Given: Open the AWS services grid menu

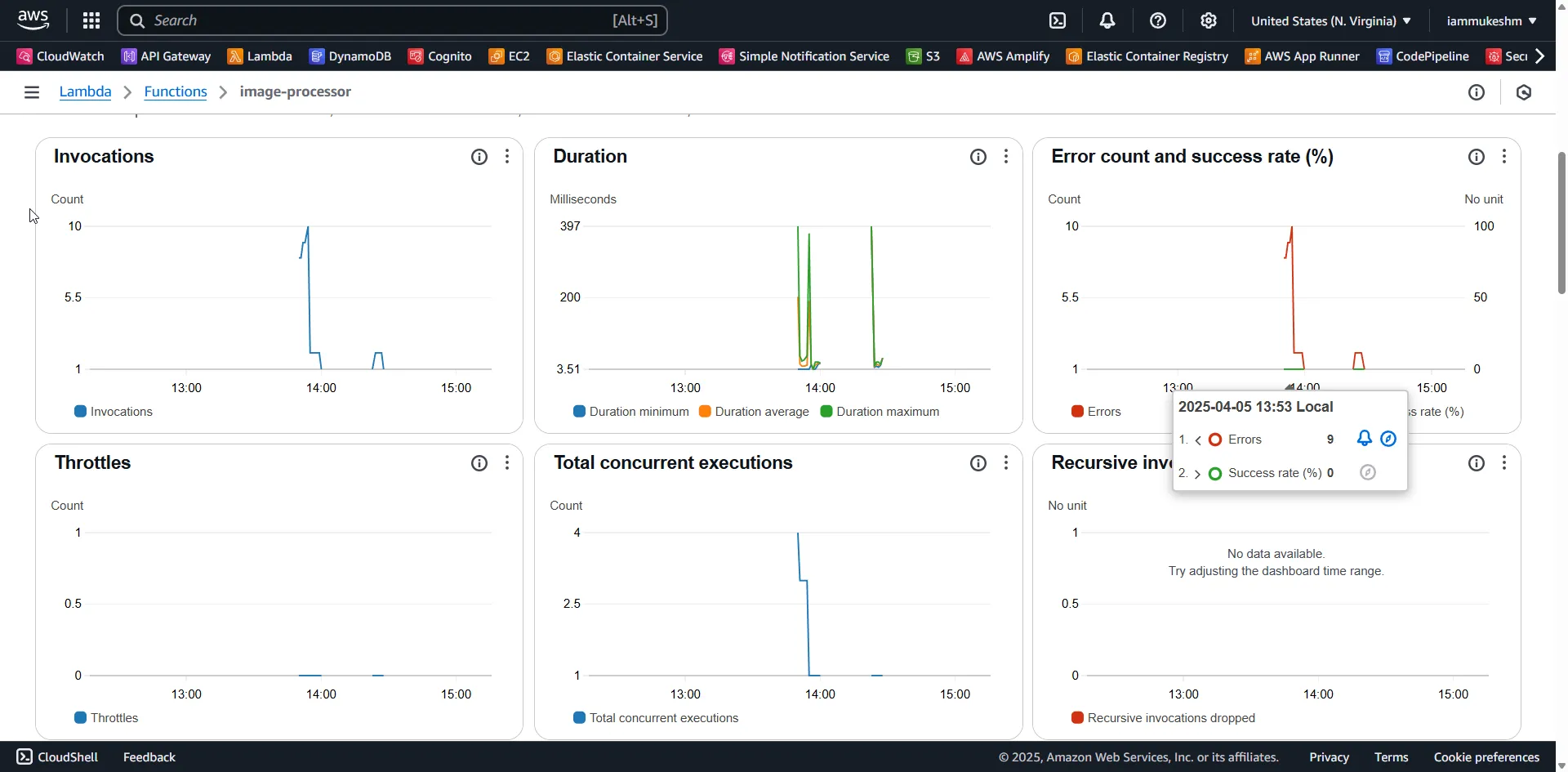Looking at the screenshot, I should [x=91, y=20].
